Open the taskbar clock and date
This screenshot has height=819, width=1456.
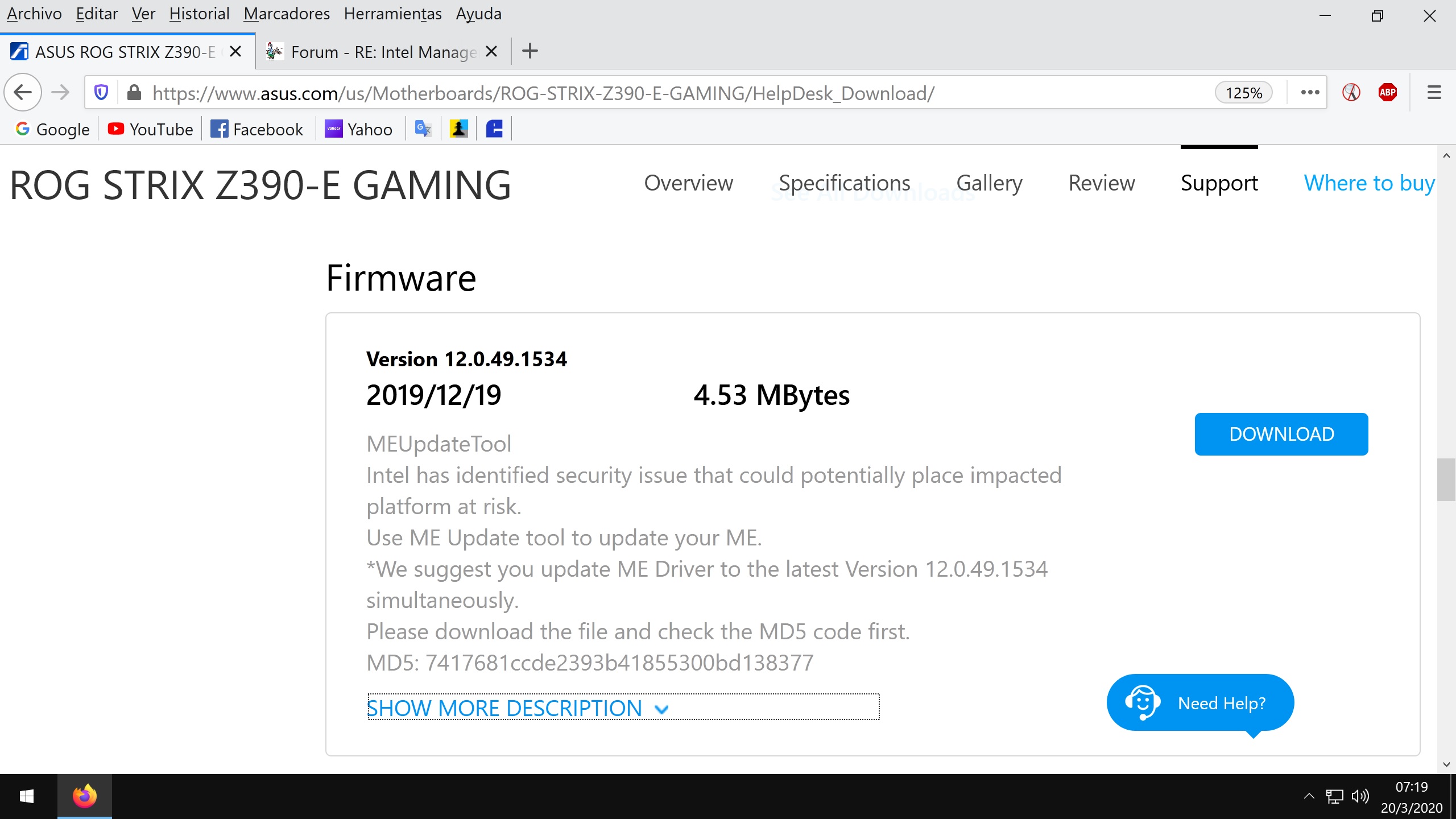(1412, 797)
